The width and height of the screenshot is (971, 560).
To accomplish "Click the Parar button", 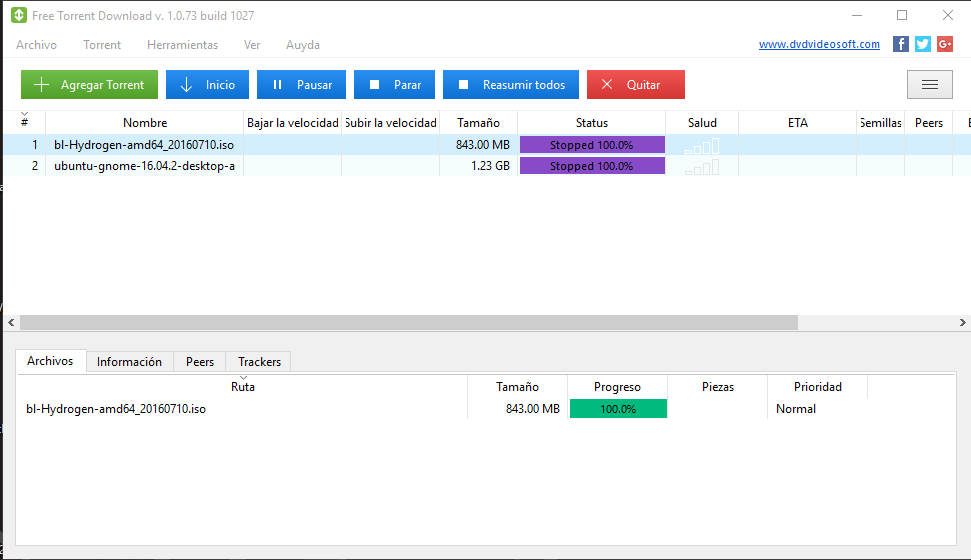I will (x=394, y=84).
